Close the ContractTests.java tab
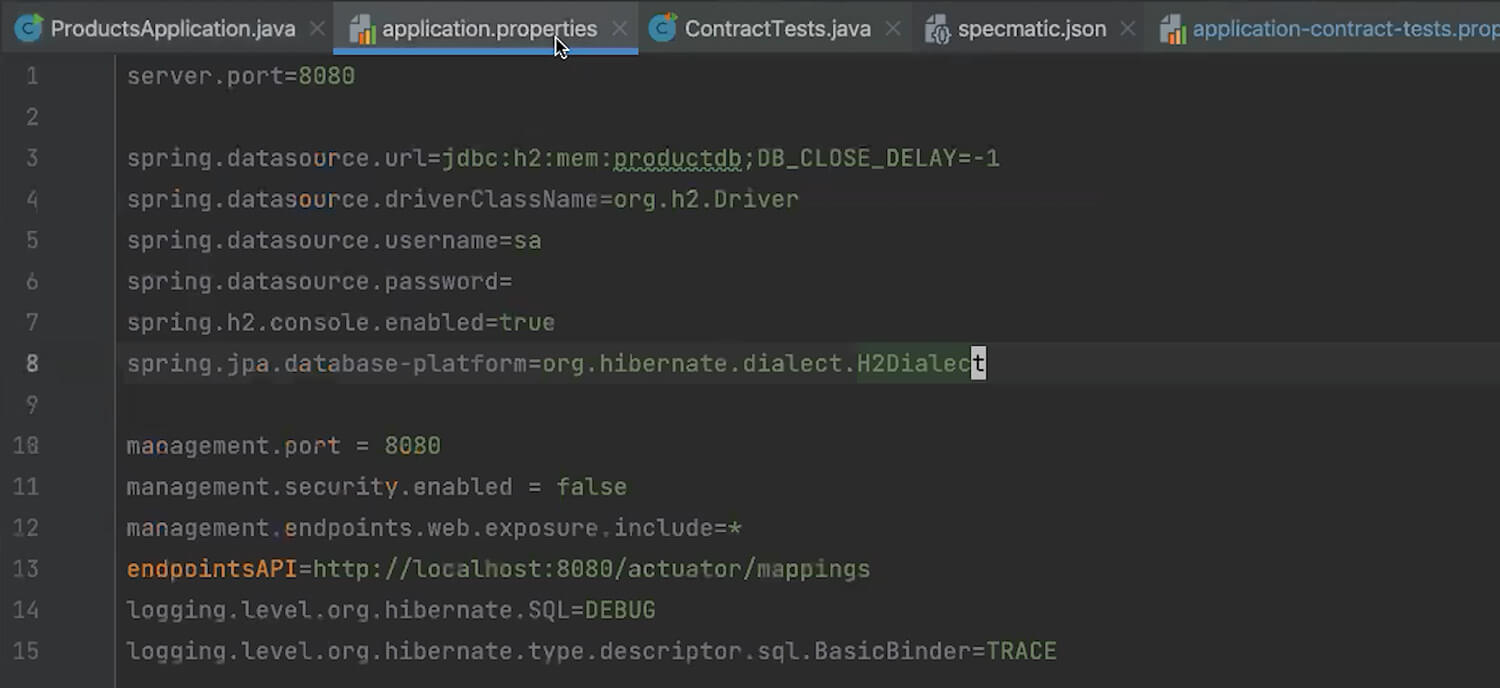 892,28
